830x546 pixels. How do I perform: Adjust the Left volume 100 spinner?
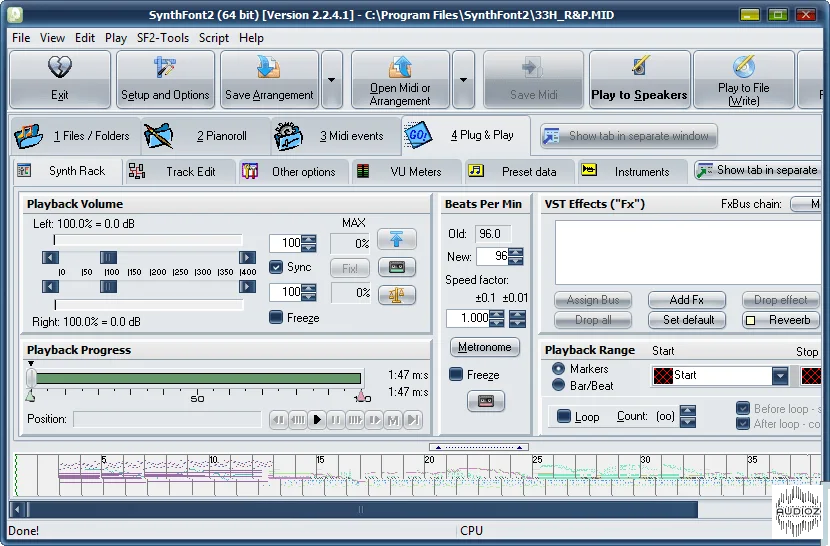coord(309,244)
